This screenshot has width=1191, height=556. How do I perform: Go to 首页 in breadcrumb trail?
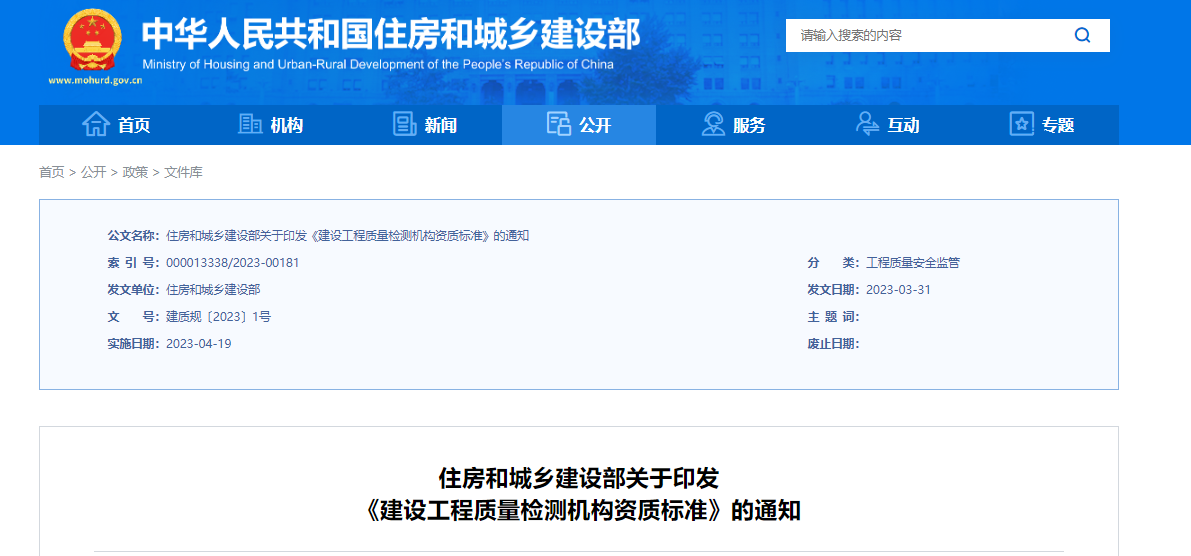click(x=51, y=172)
